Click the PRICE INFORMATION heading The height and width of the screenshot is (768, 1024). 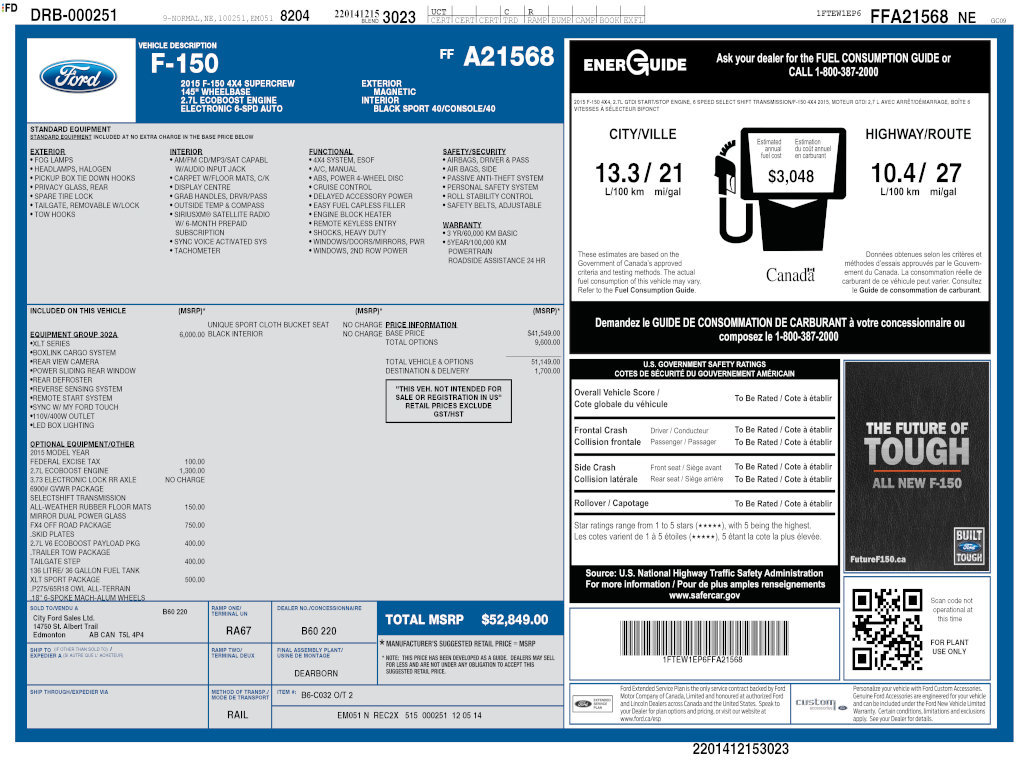point(421,325)
